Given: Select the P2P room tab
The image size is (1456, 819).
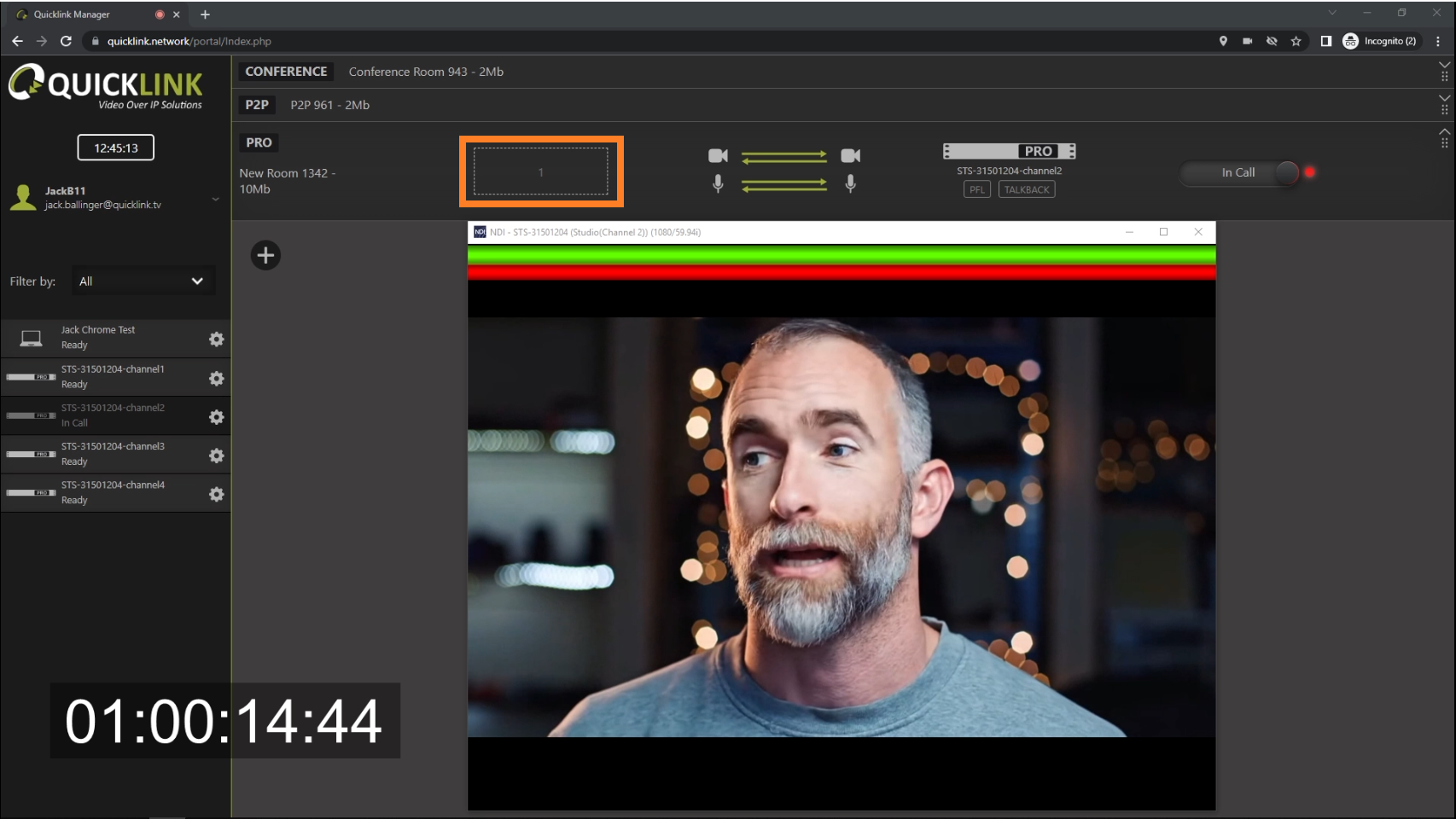Looking at the screenshot, I should coord(257,105).
